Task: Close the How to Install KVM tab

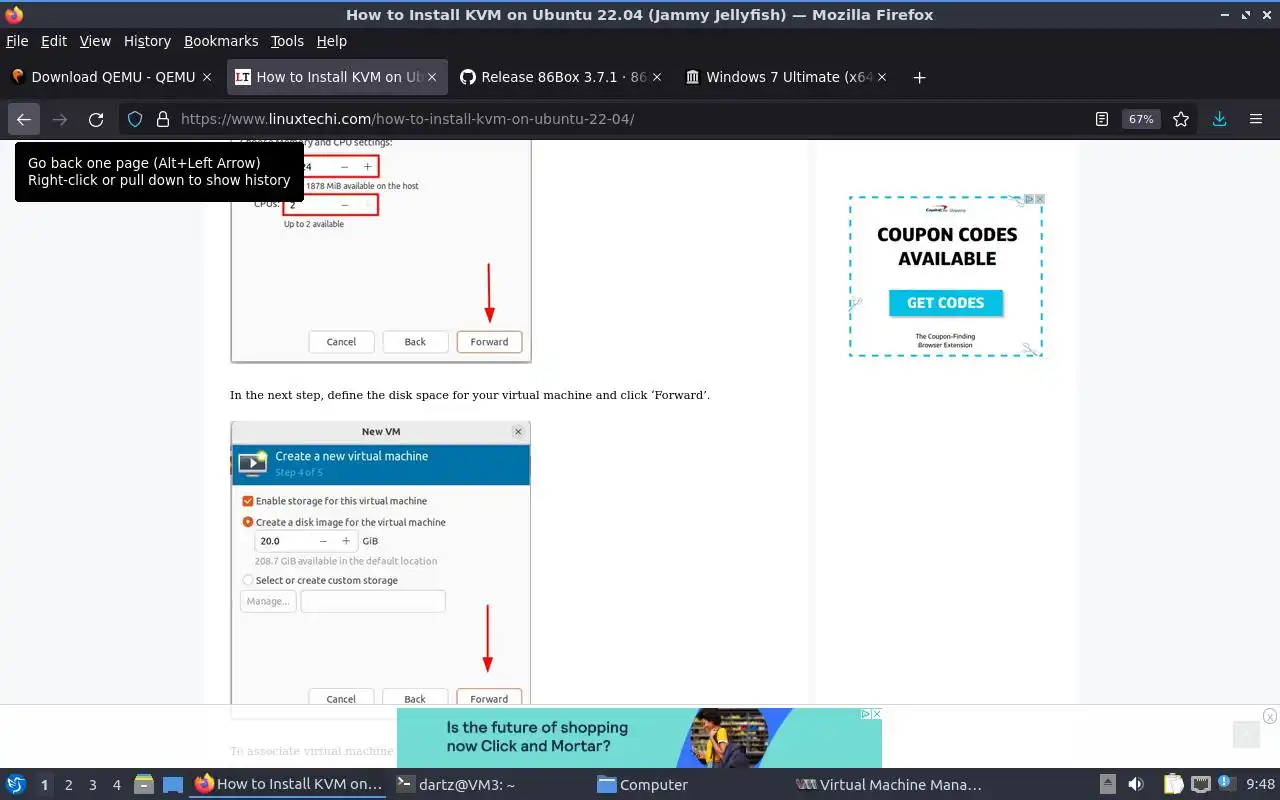Action: (x=432, y=77)
